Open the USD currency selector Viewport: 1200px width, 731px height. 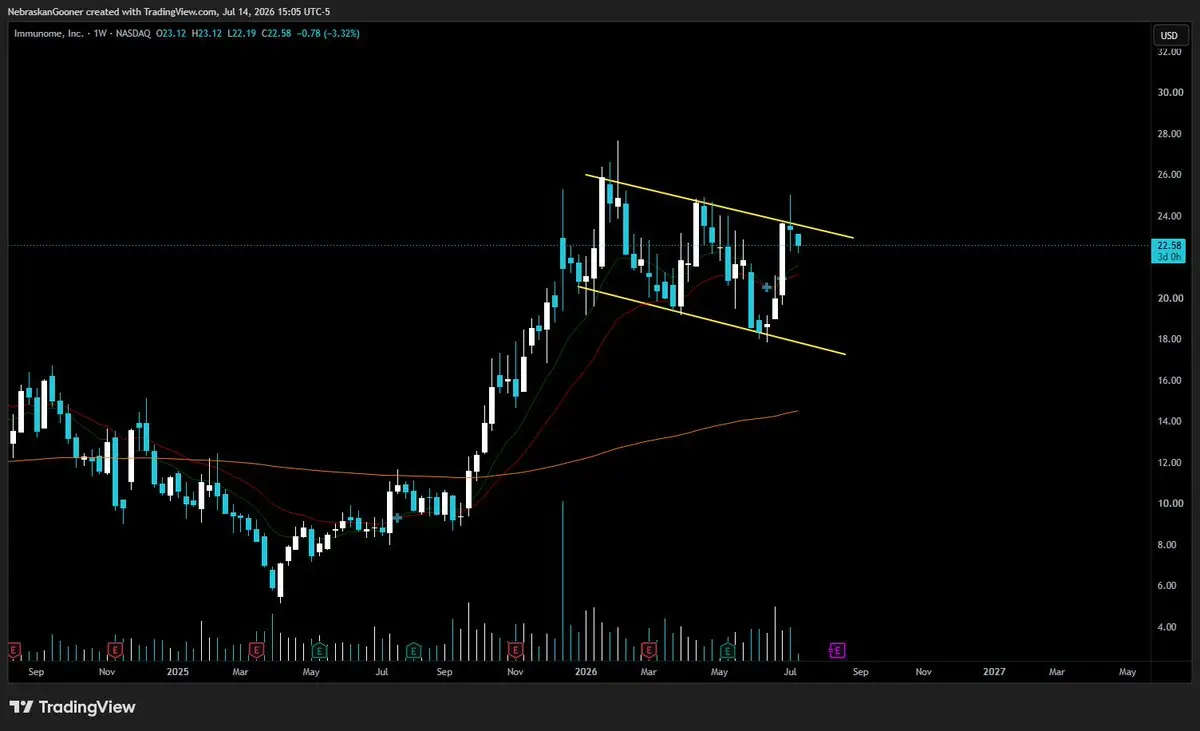(x=1168, y=35)
